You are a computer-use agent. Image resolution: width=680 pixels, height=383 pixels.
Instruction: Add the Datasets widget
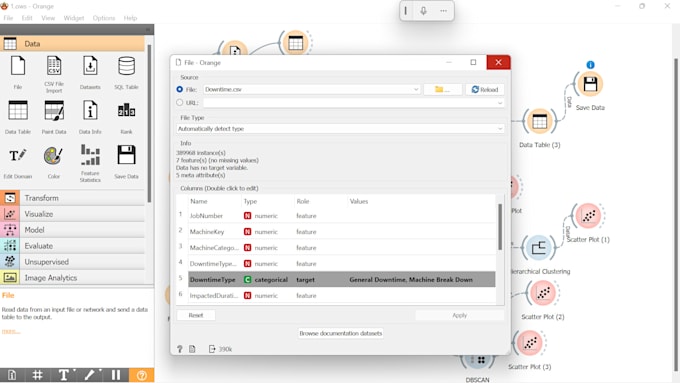click(90, 72)
